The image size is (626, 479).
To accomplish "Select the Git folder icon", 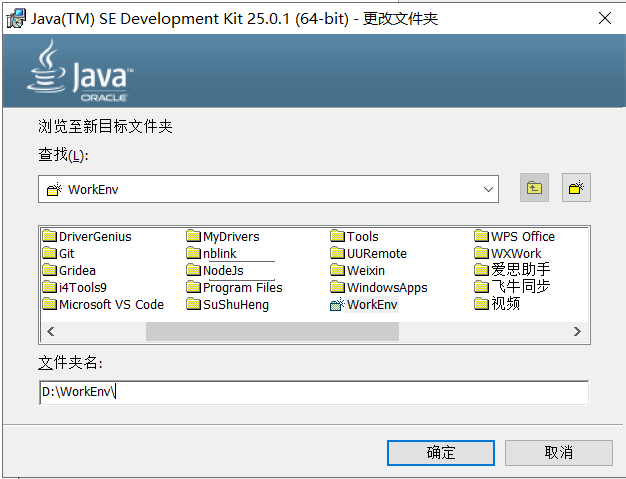I will pyautogui.click(x=50, y=254).
